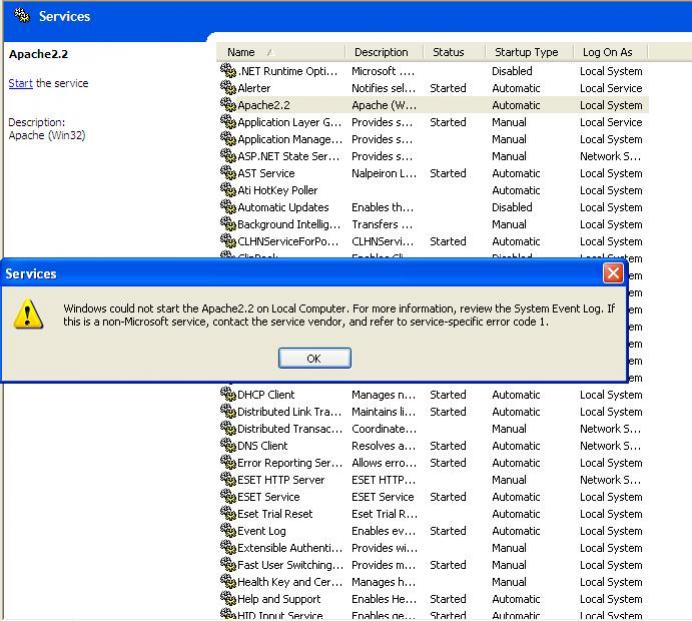Click the DHCP Client gear icon
The image size is (692, 621).
point(228,394)
